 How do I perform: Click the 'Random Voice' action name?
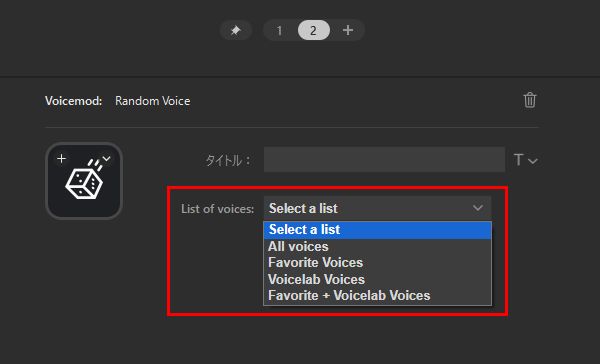(153, 101)
